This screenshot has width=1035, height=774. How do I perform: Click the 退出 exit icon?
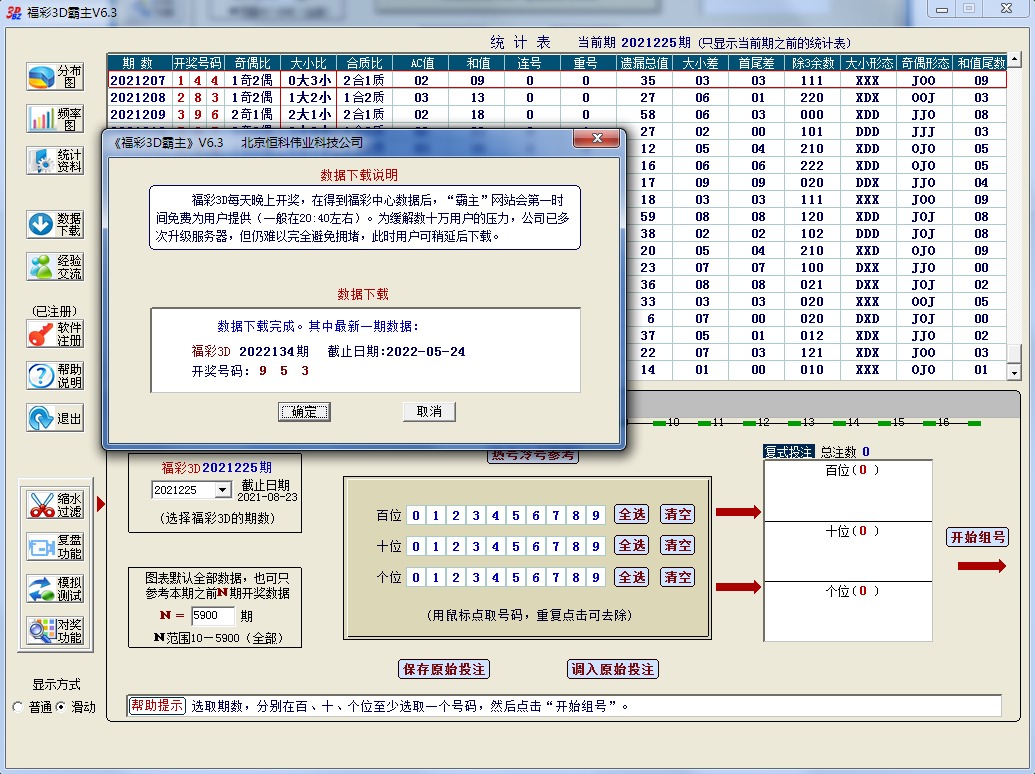pyautogui.click(x=55, y=418)
